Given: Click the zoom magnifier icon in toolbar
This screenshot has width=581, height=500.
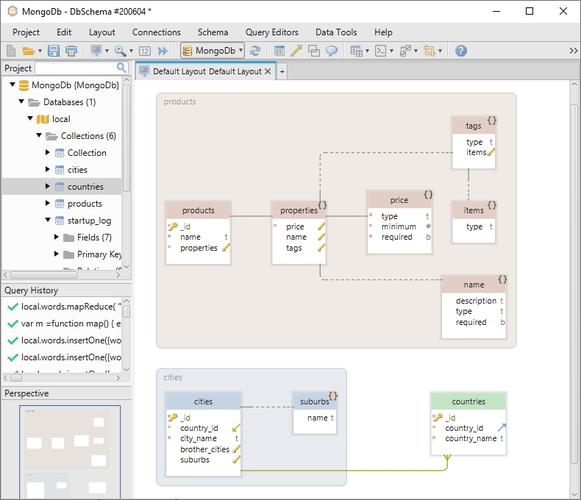Looking at the screenshot, I should click(120, 51).
